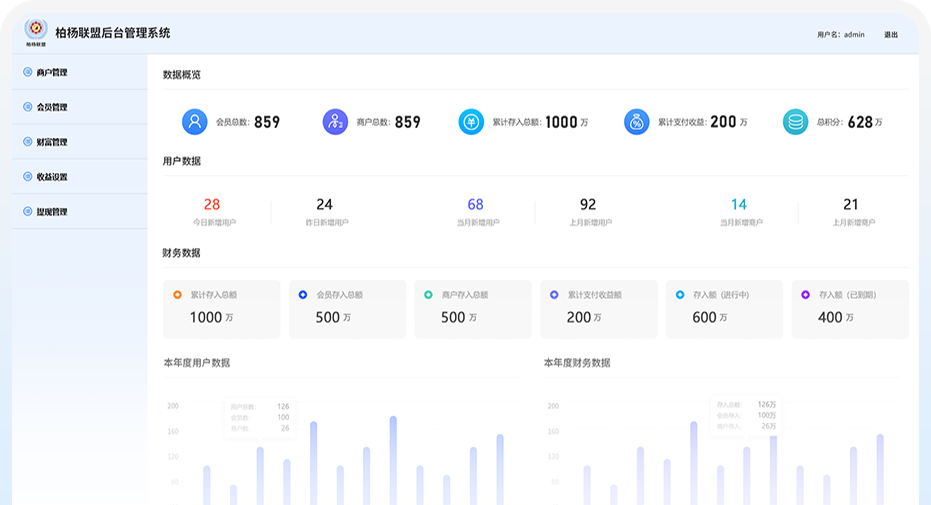
Task: Click the blue 68 当月新增用户 figure
Action: pyautogui.click(x=476, y=204)
